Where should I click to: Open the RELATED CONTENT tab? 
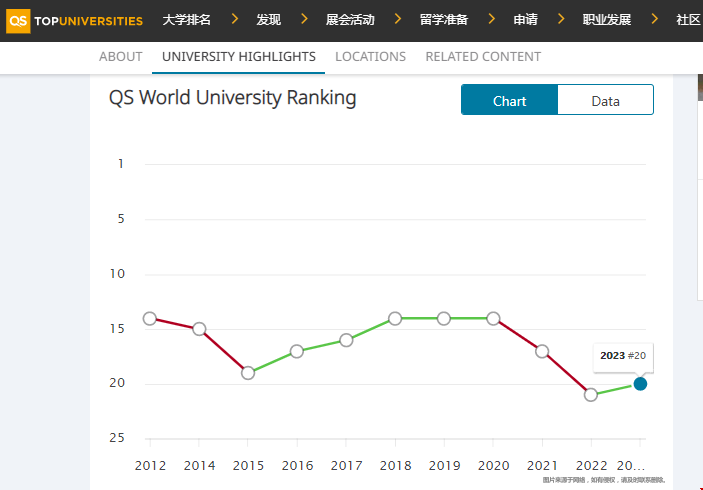(483, 57)
